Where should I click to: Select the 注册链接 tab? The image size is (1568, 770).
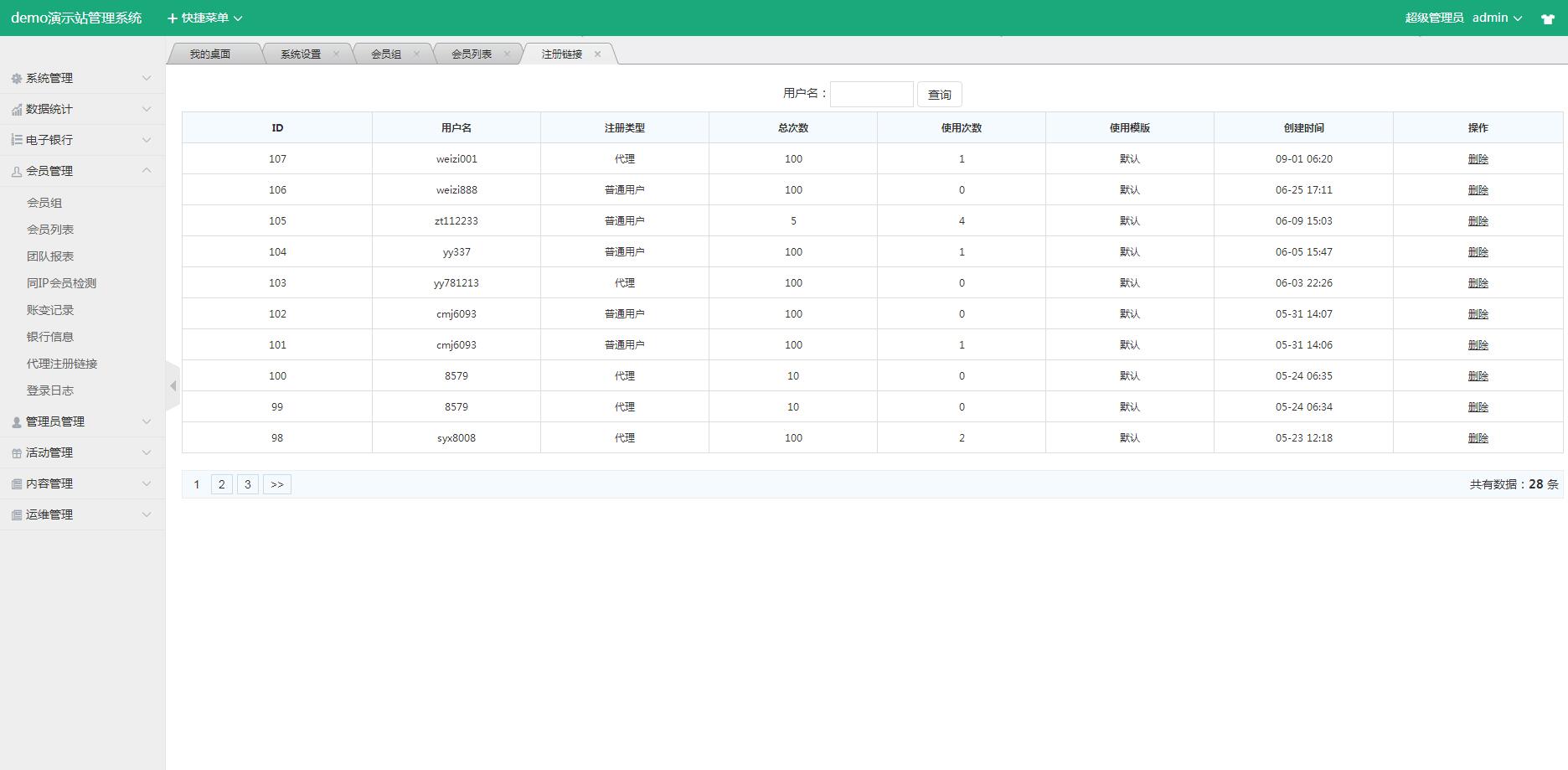click(x=562, y=54)
